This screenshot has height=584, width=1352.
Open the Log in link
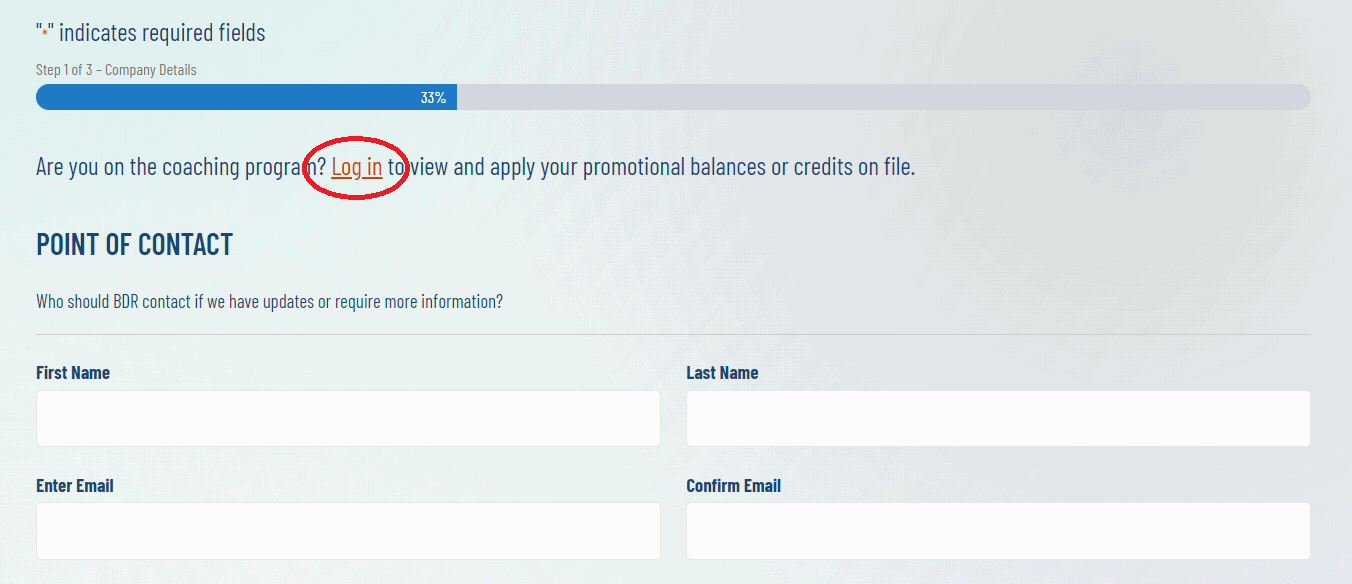tap(357, 166)
